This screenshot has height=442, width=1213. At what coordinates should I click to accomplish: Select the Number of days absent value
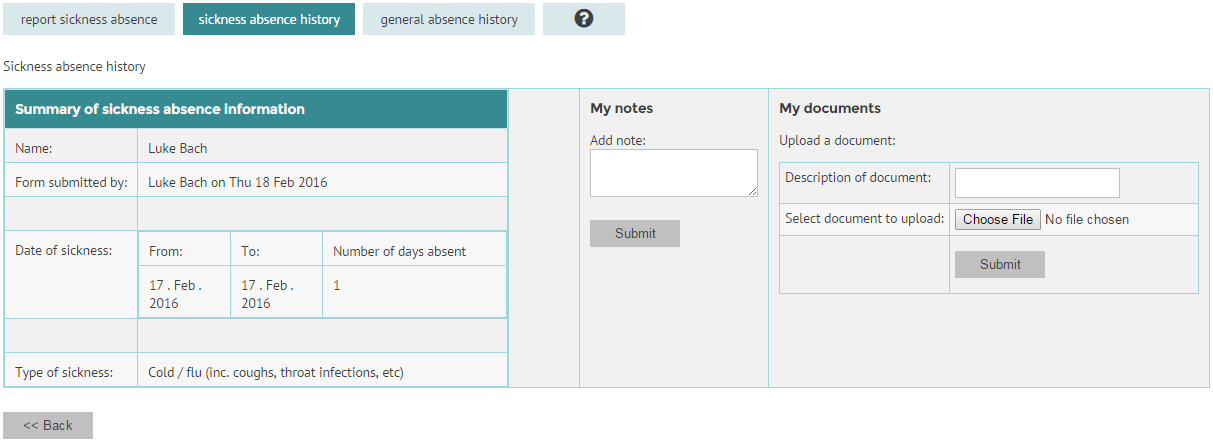coord(337,285)
